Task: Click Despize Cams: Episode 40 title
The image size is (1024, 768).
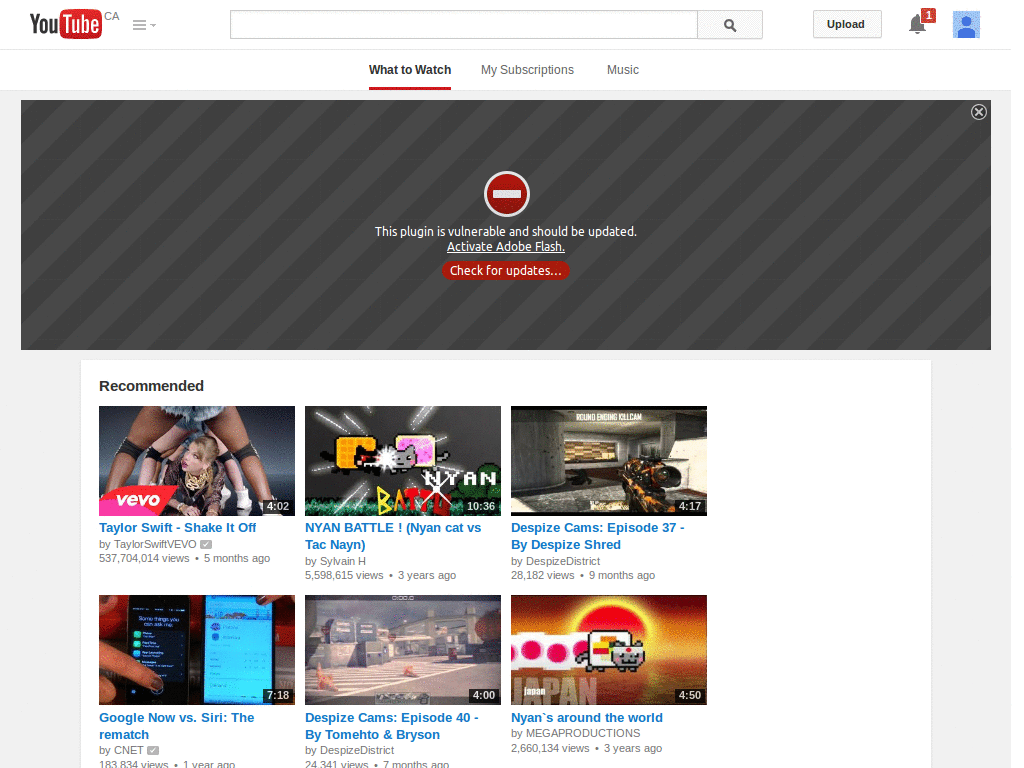Action: point(392,726)
